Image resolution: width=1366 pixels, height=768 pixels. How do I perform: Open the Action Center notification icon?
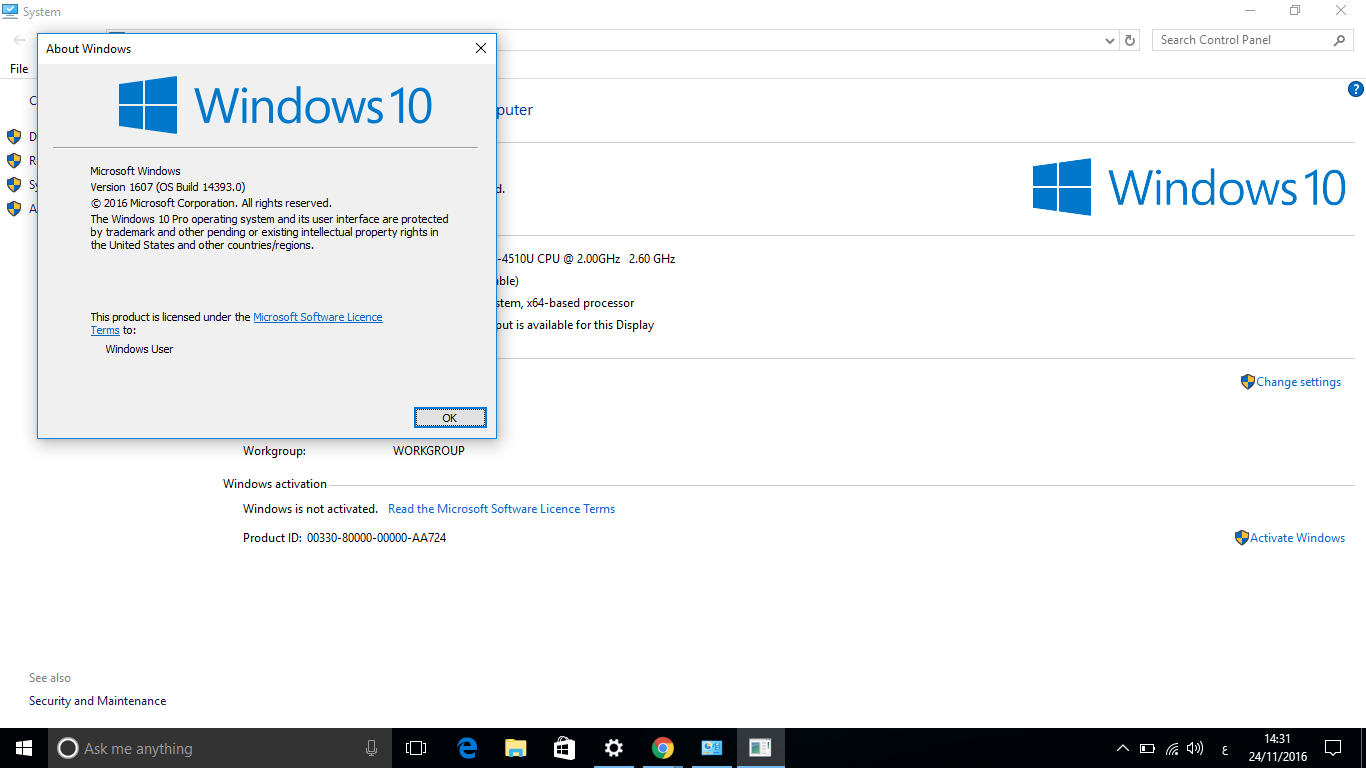click(1333, 748)
